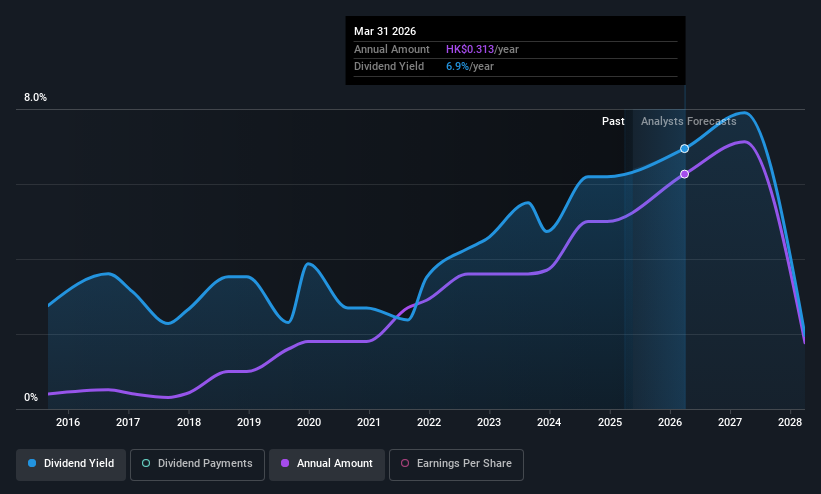Click the 2020 x-axis label
Image resolution: width=821 pixels, height=494 pixels.
pyautogui.click(x=309, y=422)
